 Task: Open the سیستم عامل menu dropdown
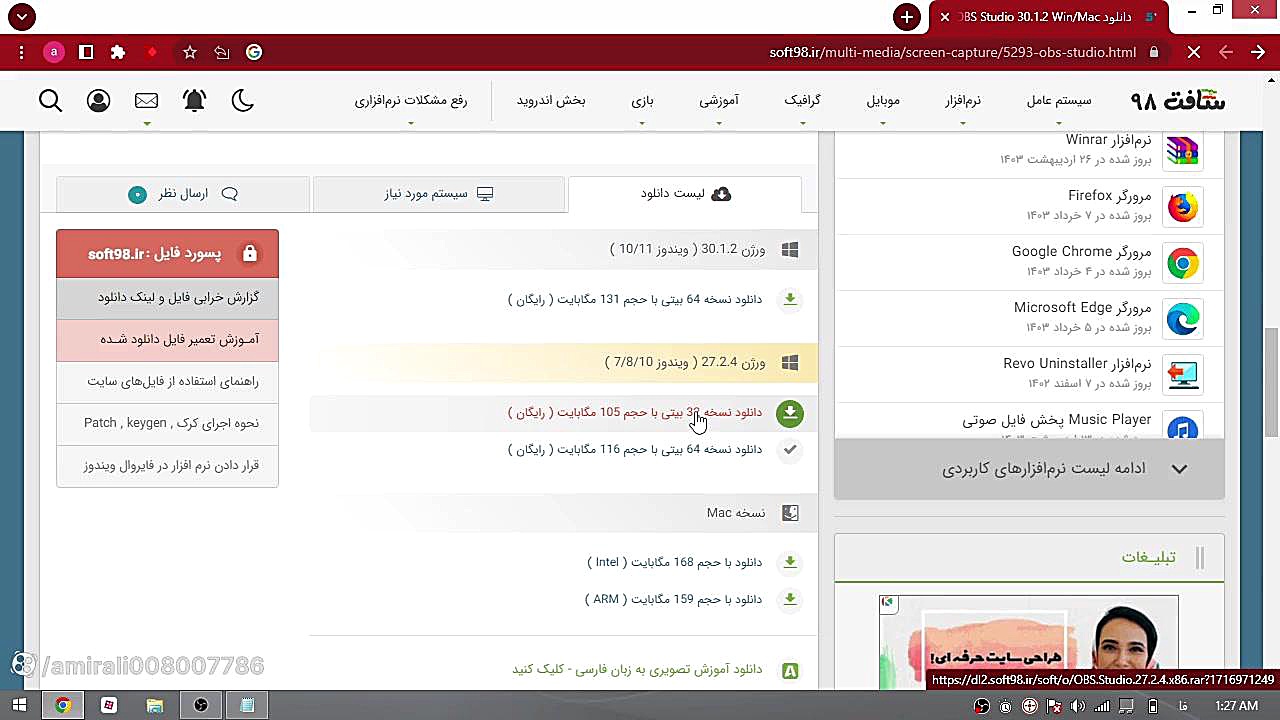pyautogui.click(x=1059, y=101)
